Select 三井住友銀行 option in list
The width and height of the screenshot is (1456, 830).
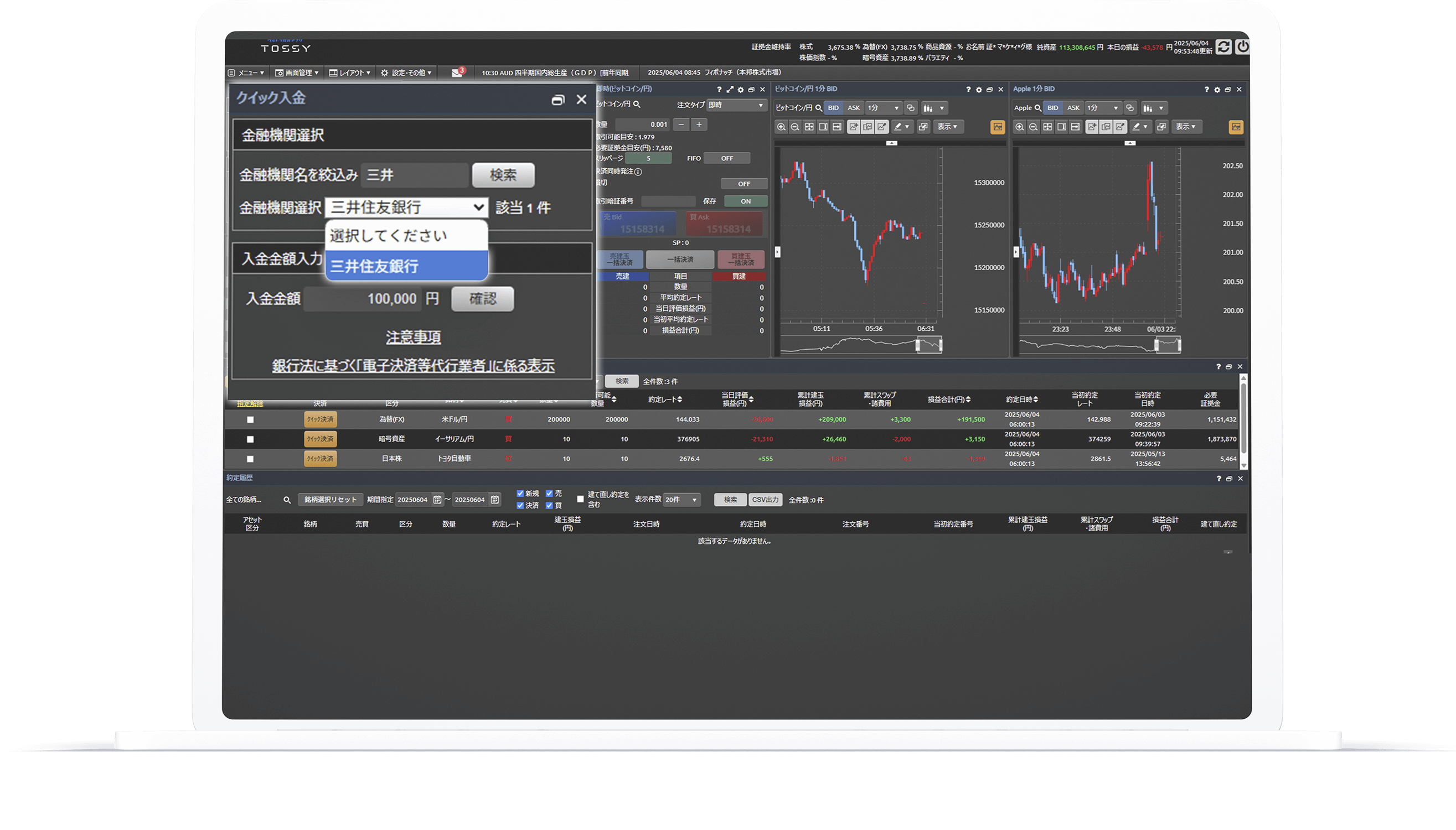(406, 266)
